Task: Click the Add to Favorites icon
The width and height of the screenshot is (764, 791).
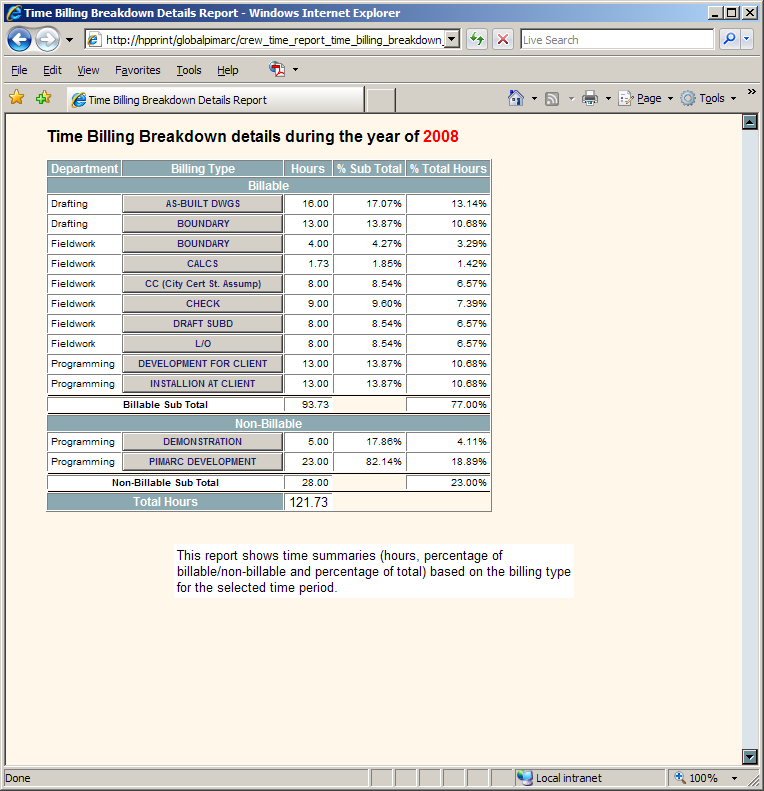Action: coord(43,97)
